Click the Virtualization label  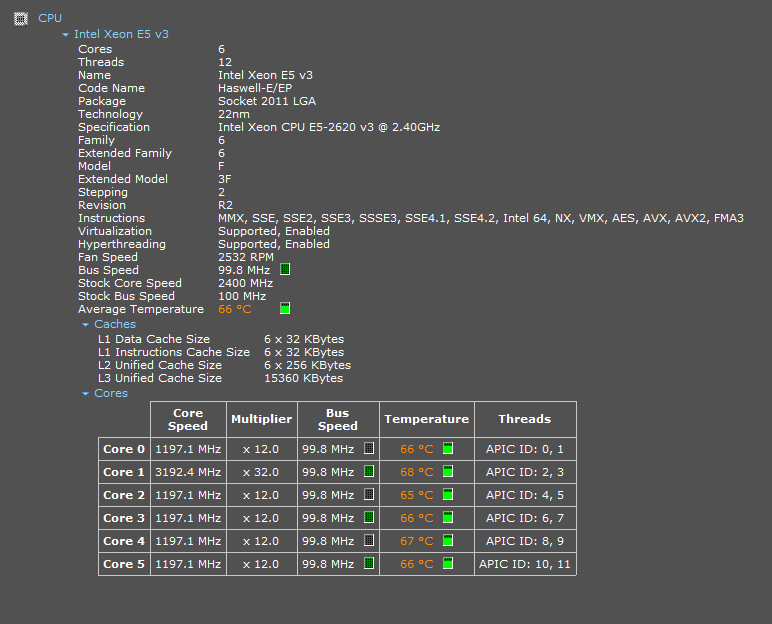[x=115, y=231]
